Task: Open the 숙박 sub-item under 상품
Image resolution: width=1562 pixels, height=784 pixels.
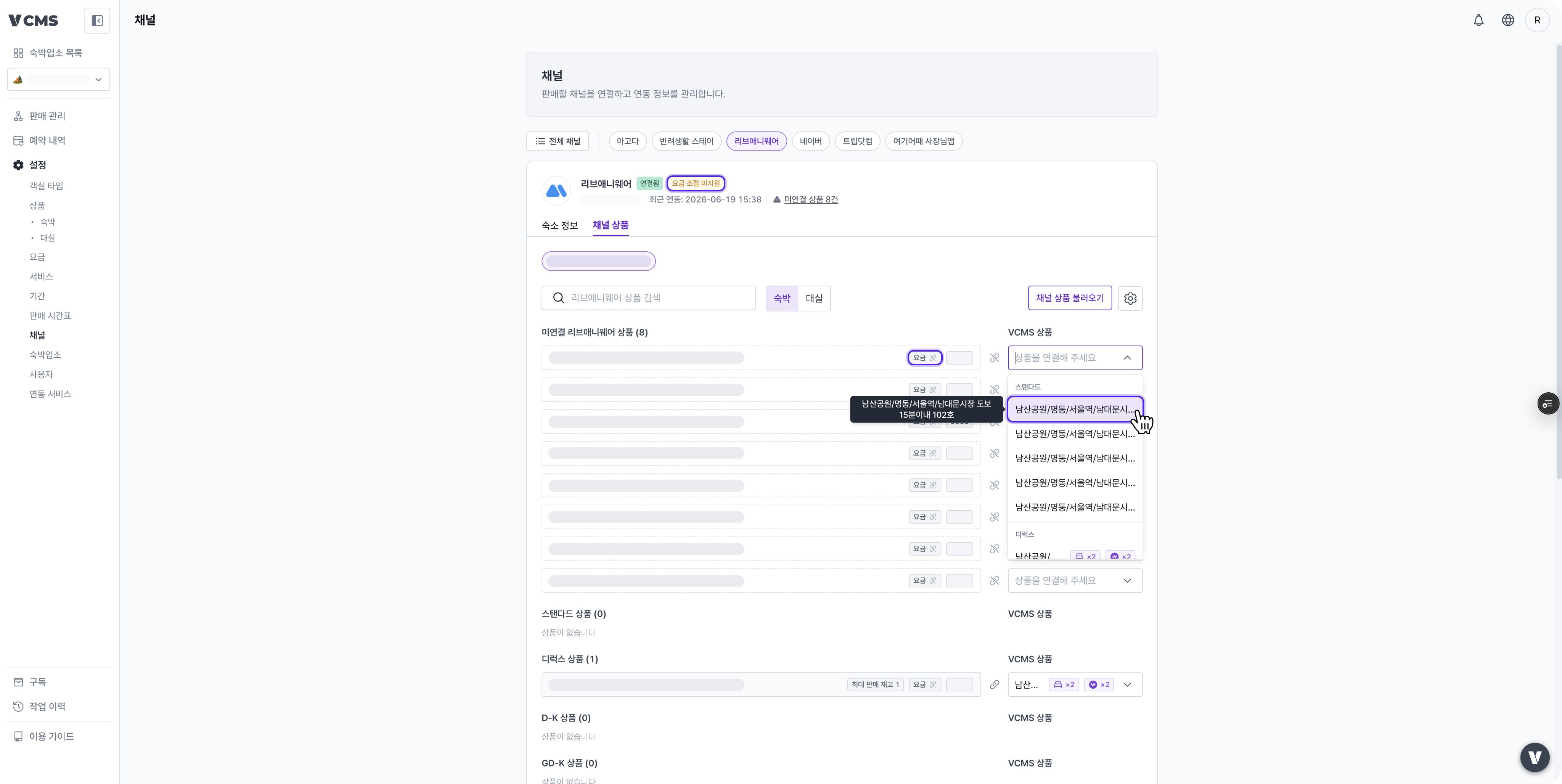Action: click(47, 222)
